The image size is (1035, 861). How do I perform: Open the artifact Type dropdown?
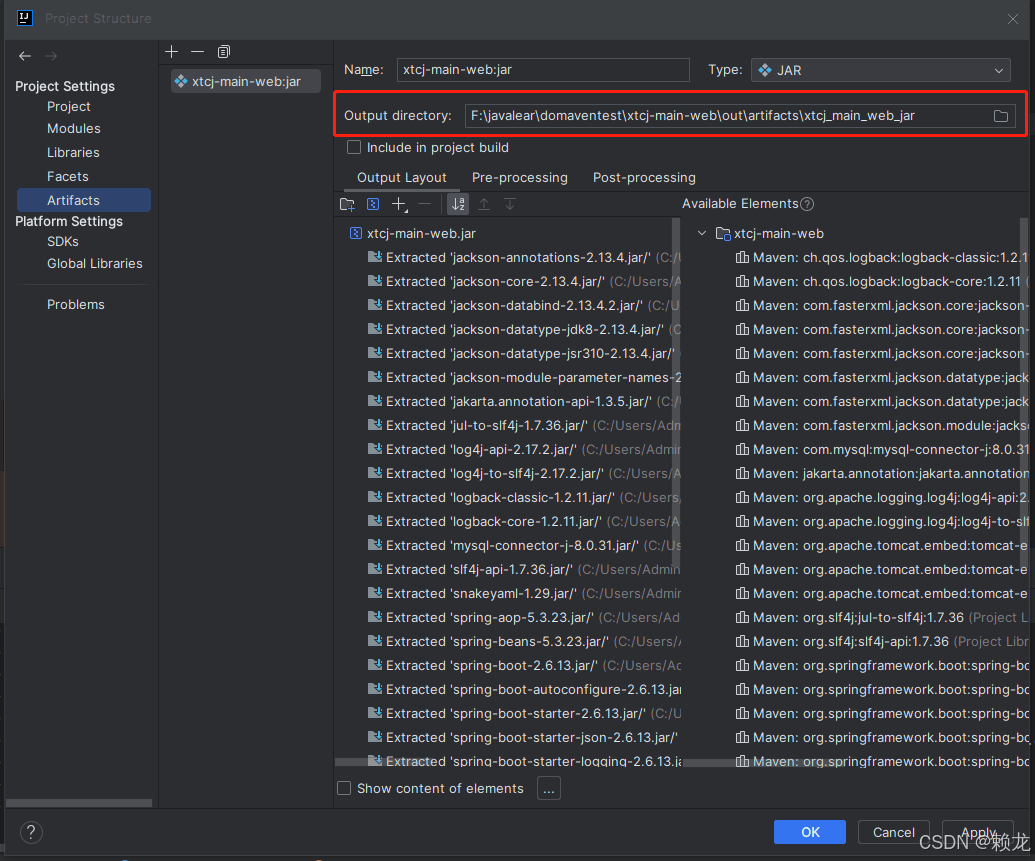pyautogui.click(x=881, y=70)
